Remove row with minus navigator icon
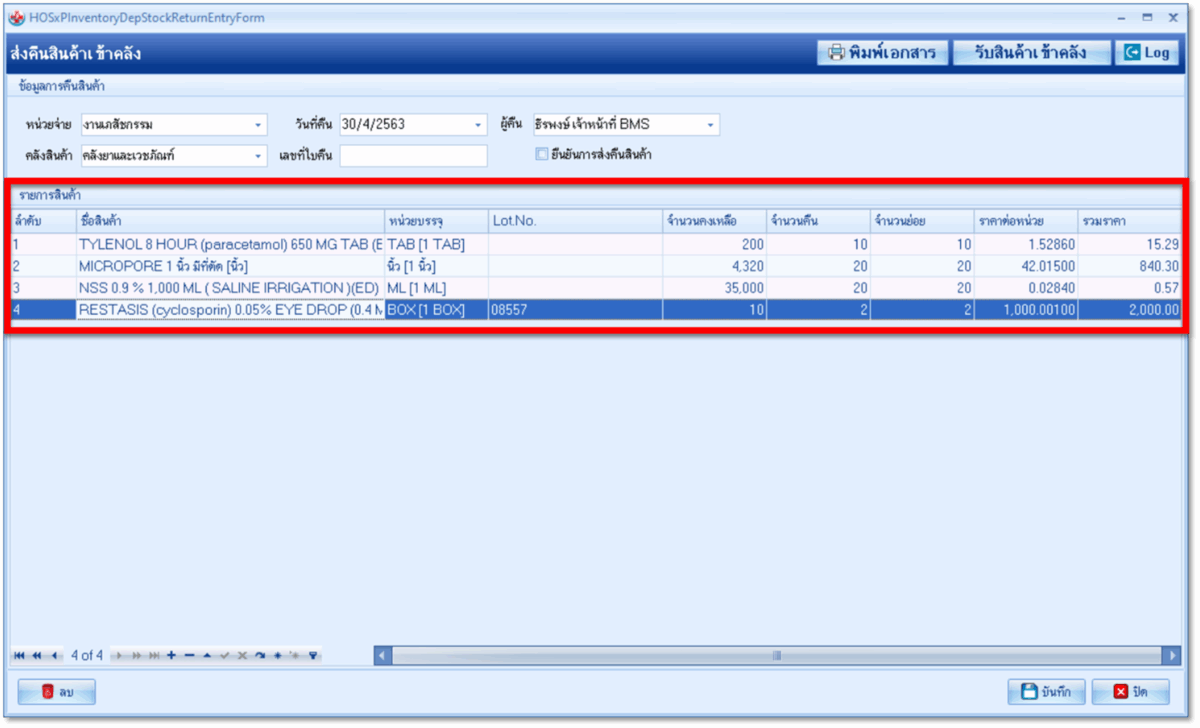 click(189, 656)
